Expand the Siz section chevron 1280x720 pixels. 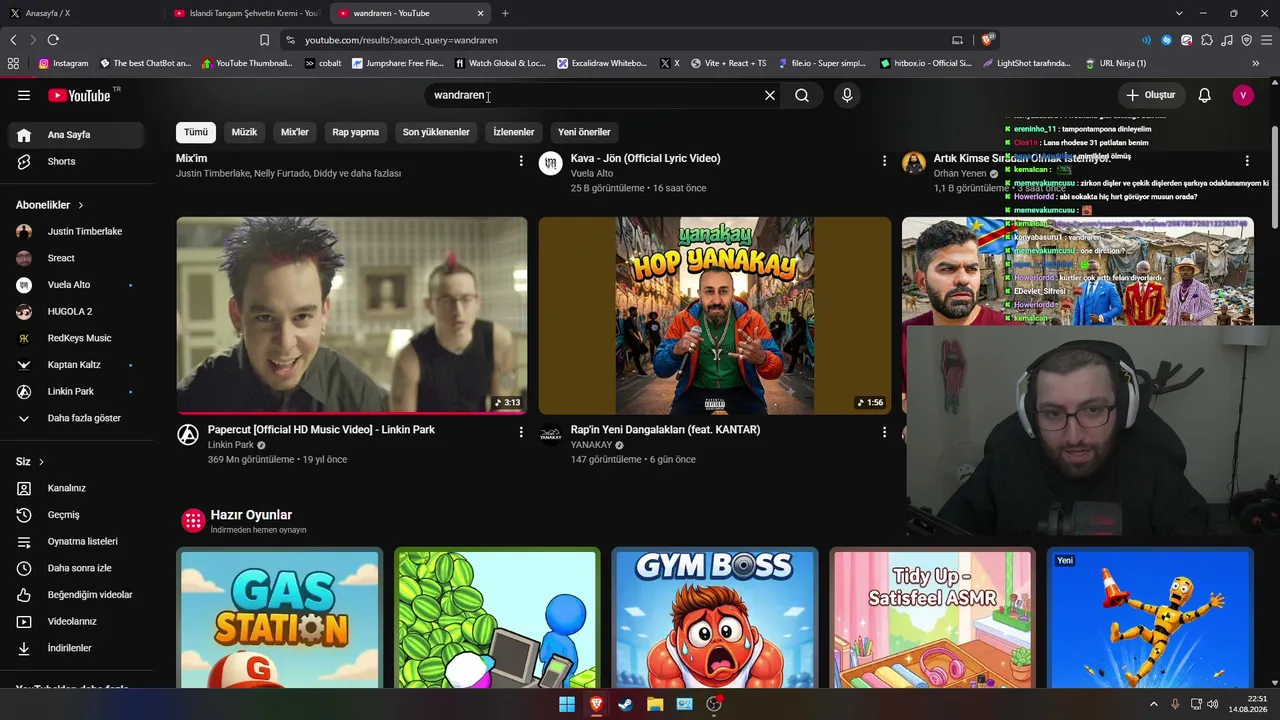(41, 462)
